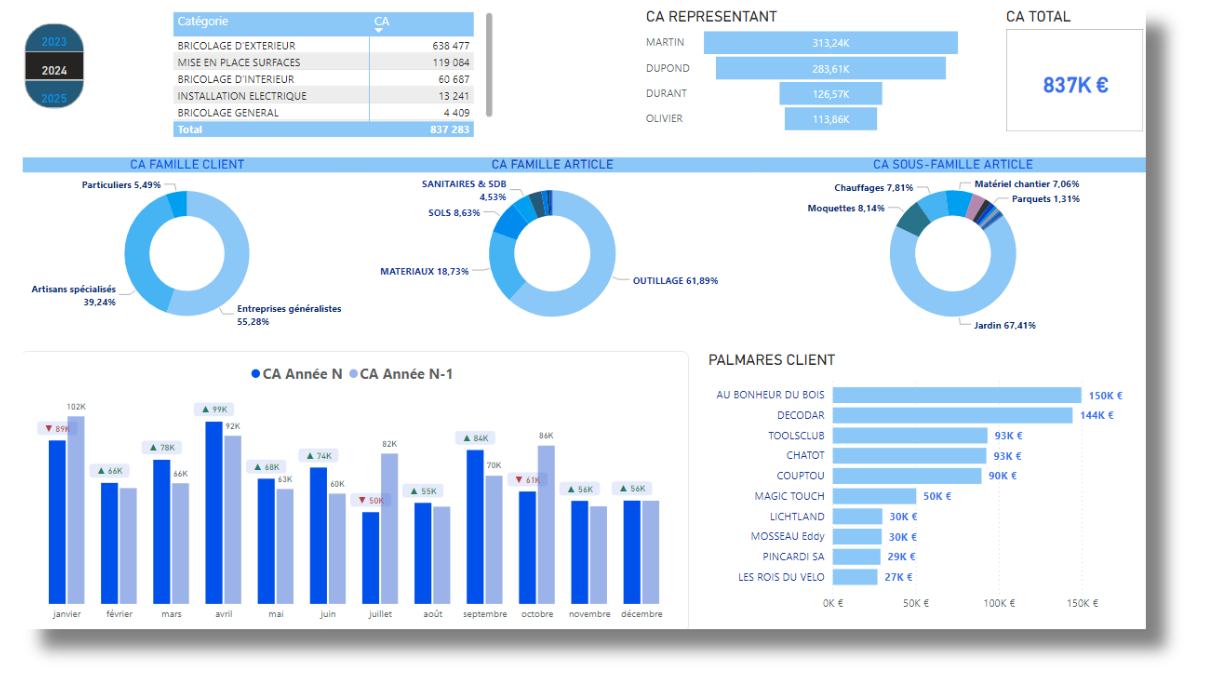Click the CA Année N legend marker
This screenshot has height=673, width=1207.
(x=254, y=374)
